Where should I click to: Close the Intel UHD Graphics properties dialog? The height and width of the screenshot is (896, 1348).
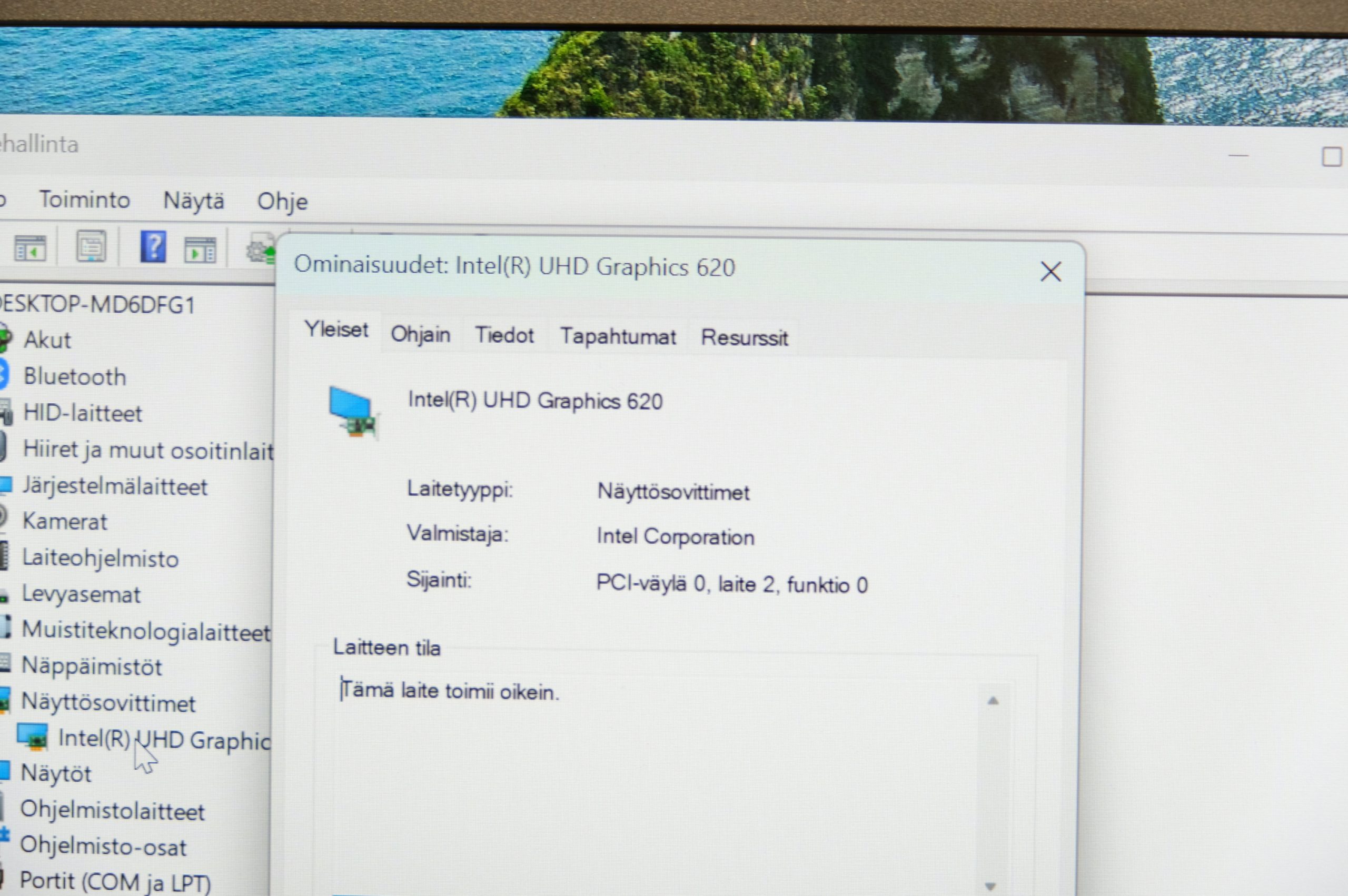click(1050, 272)
